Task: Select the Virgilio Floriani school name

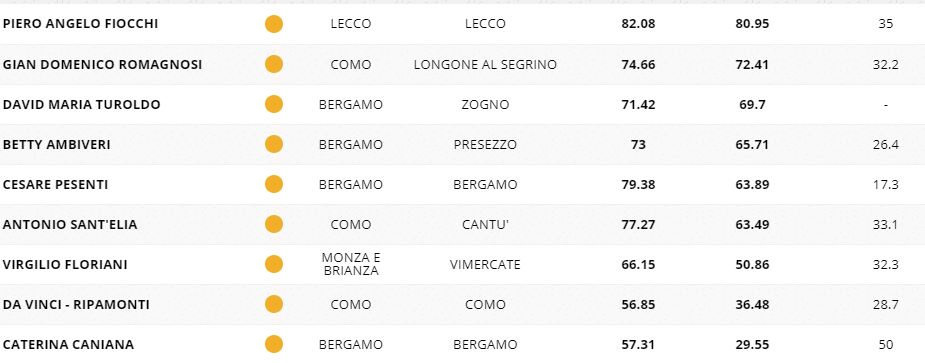Action: tap(65, 264)
